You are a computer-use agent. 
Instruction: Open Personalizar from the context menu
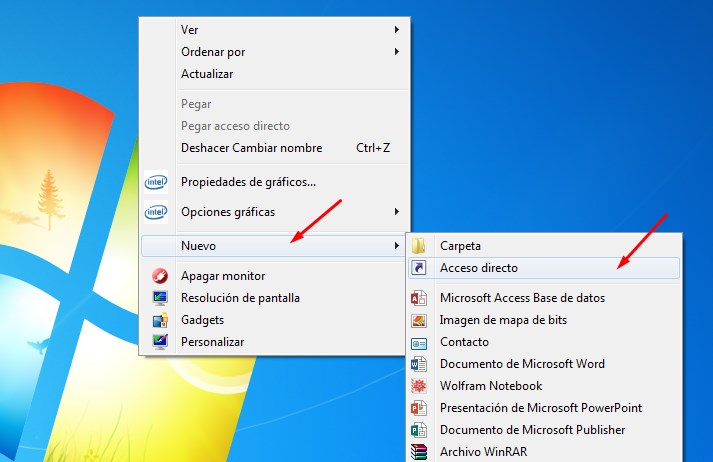point(274,342)
